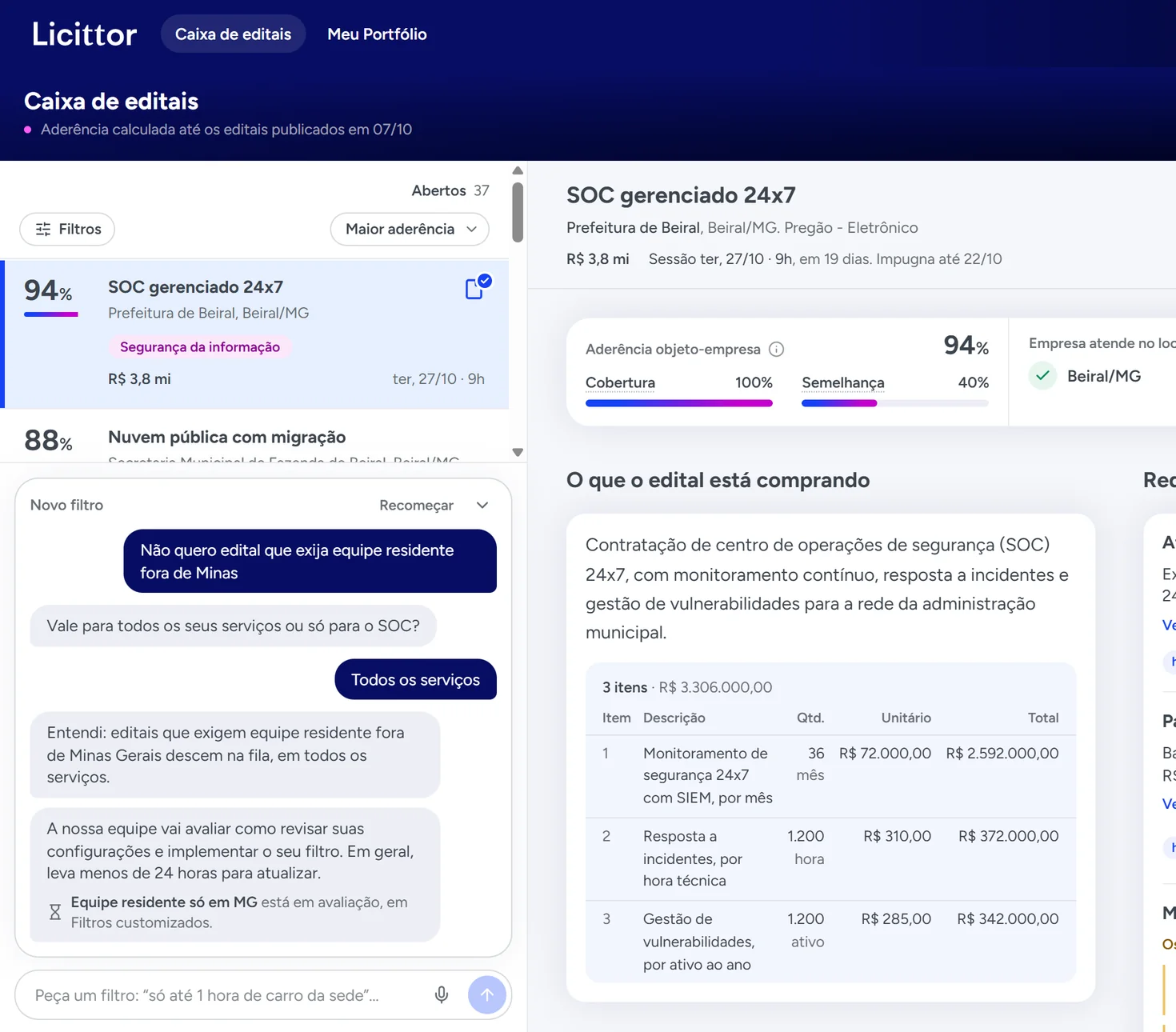Click the portfolio check icon on SOC card
This screenshot has width=1176, height=1032.
pyautogui.click(x=478, y=286)
